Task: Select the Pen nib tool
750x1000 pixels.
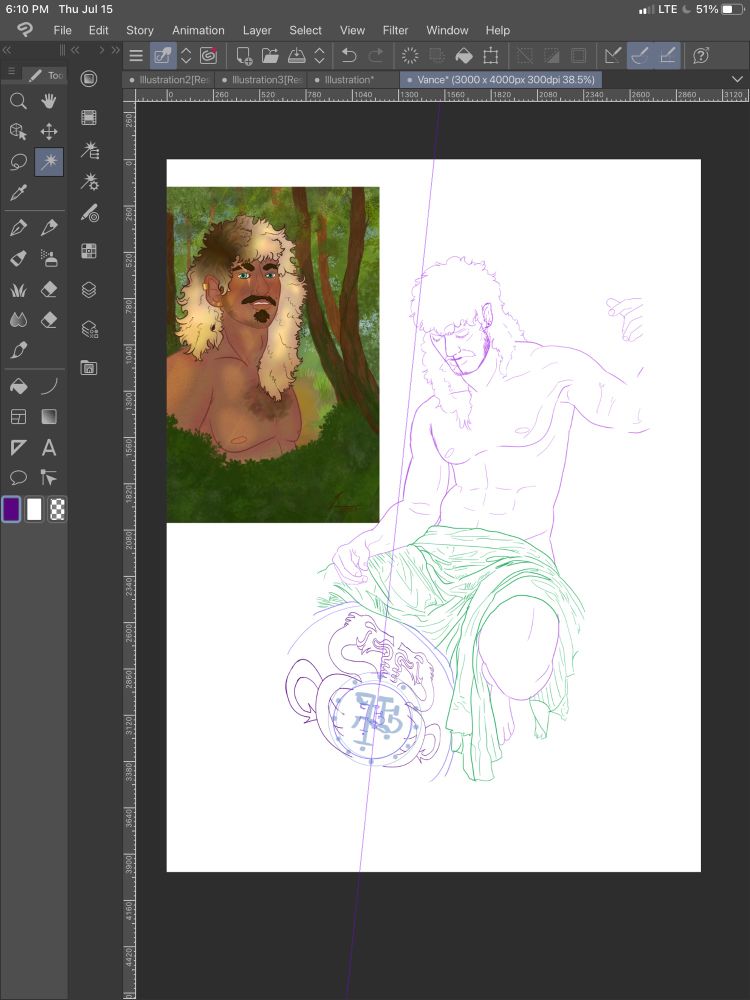Action: pyautogui.click(x=18, y=228)
